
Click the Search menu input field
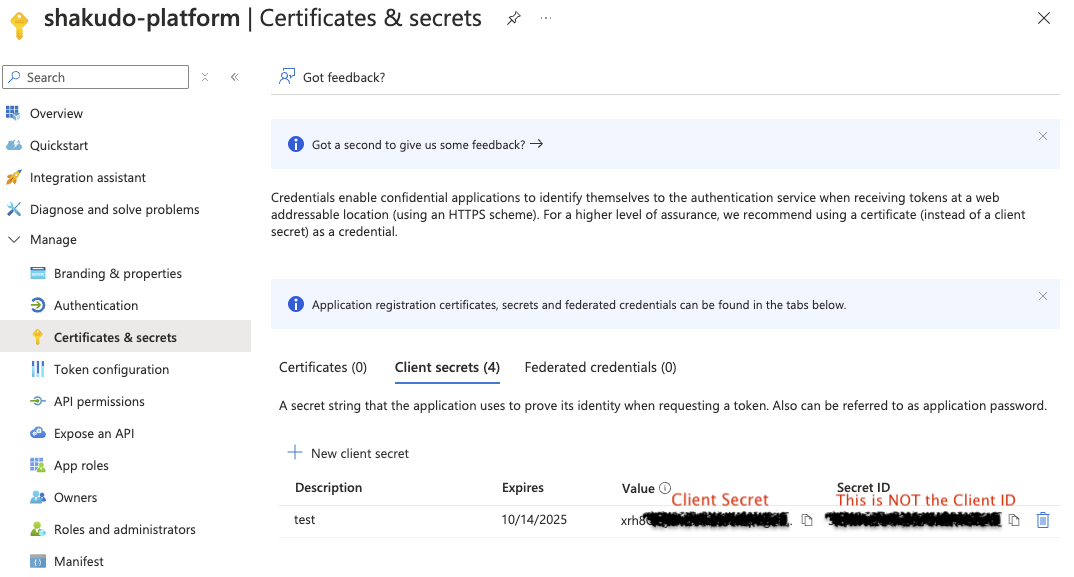(x=96, y=77)
